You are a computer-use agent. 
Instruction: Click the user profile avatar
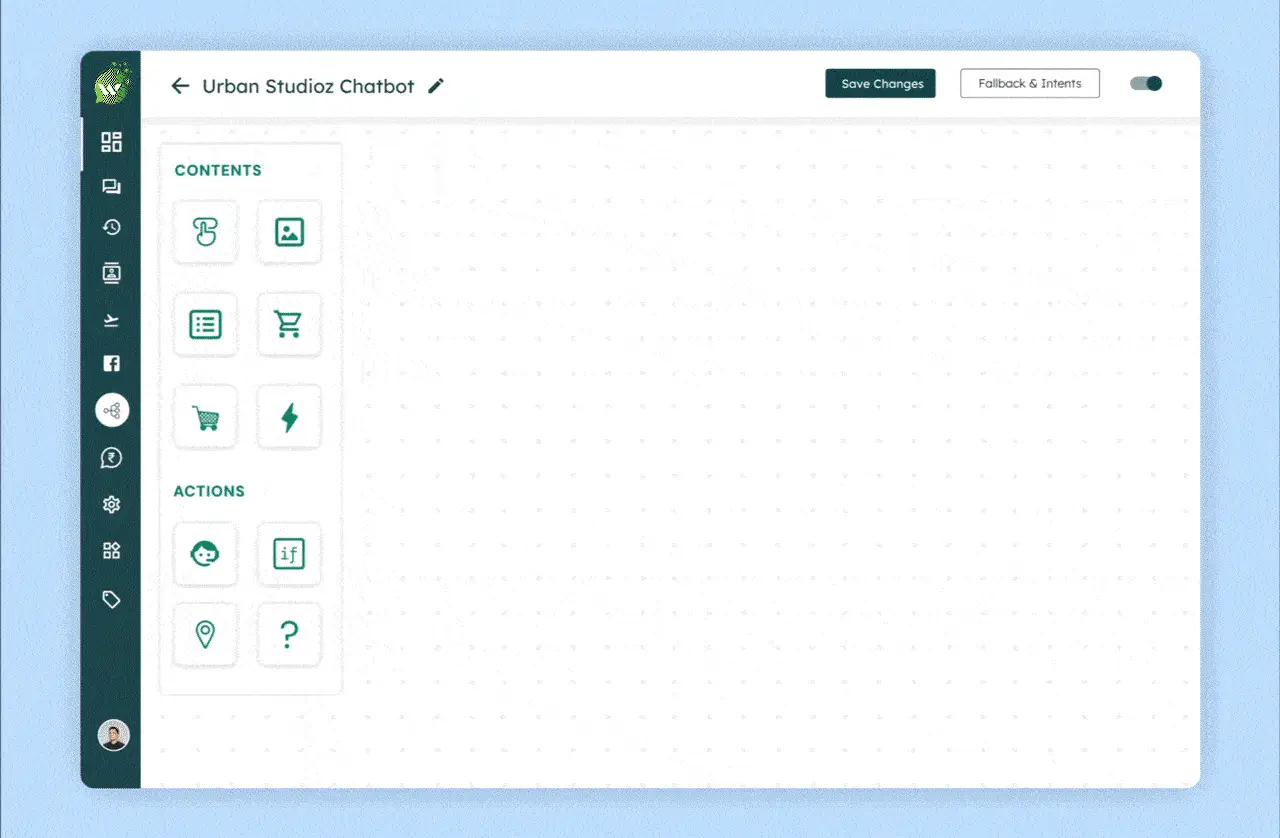click(x=113, y=736)
